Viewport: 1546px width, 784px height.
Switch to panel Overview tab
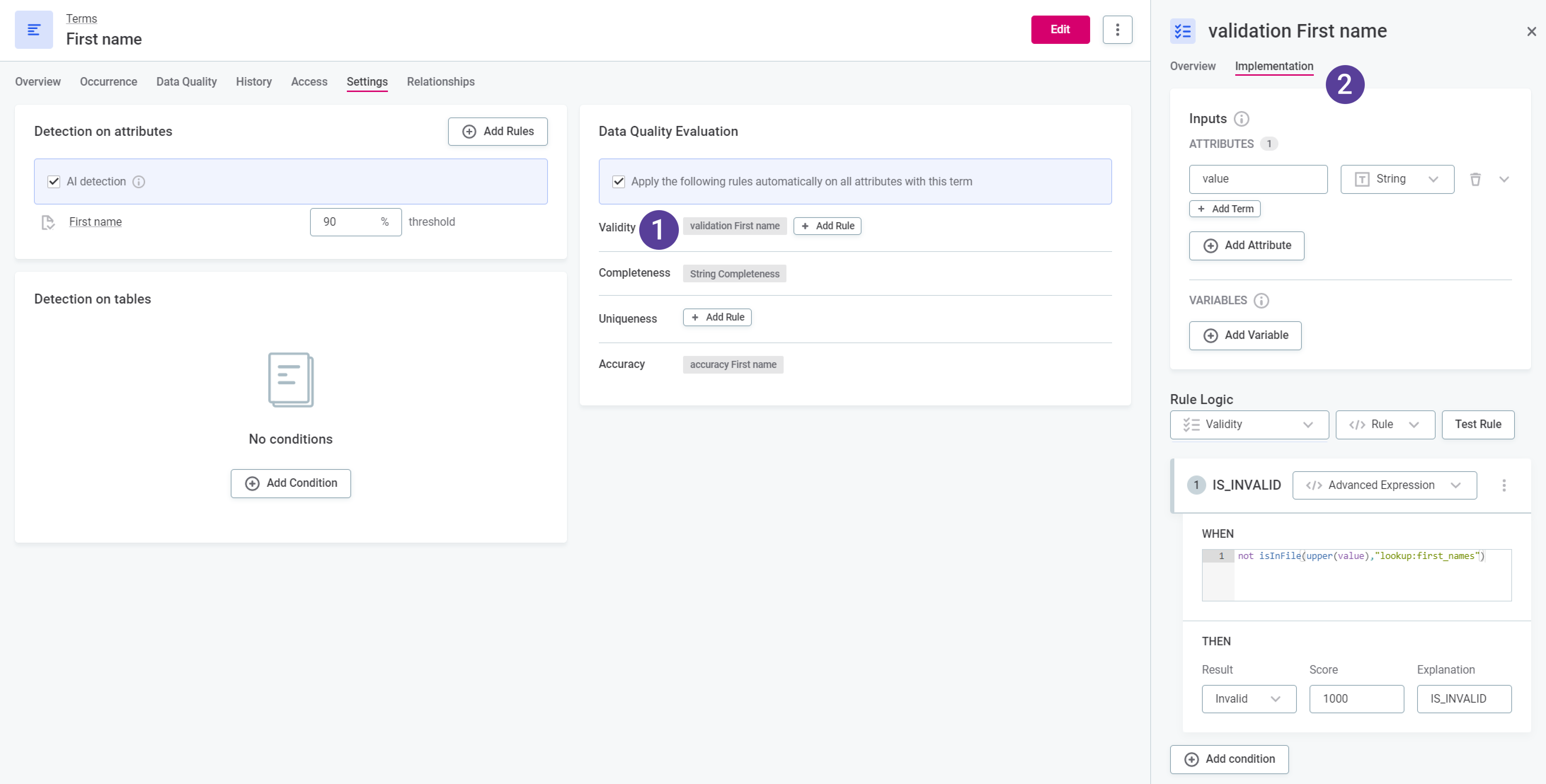tap(1192, 66)
